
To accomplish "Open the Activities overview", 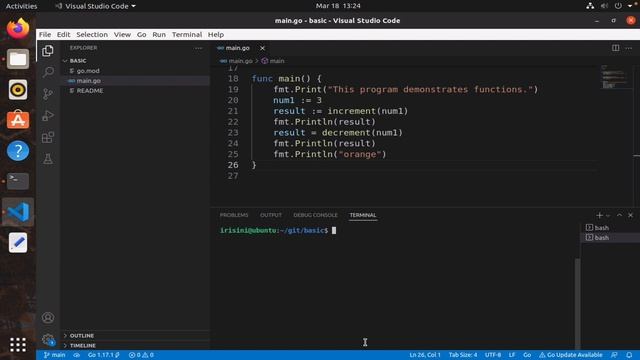I will tap(21, 6).
